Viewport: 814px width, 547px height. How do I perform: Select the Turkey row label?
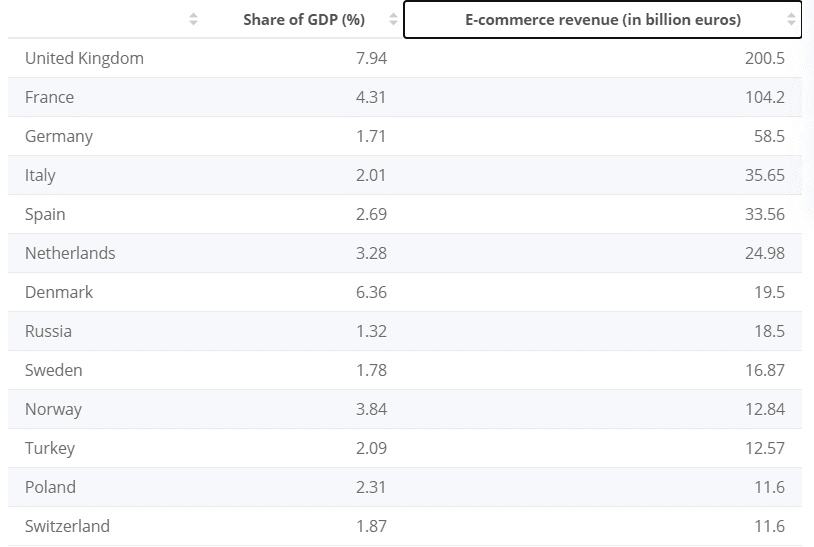coord(50,448)
